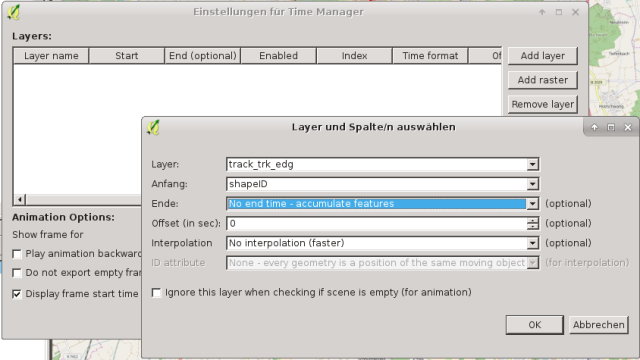Close the Layer und Spalte/n auswählen dialog
The image size is (640, 360).
[628, 128]
